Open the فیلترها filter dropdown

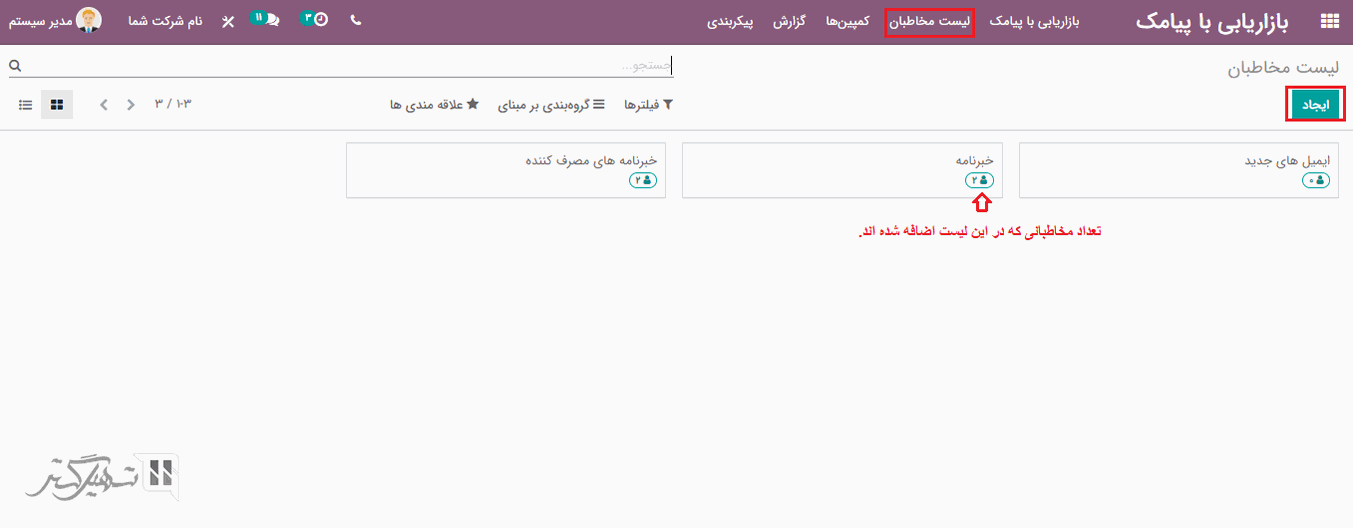point(648,105)
